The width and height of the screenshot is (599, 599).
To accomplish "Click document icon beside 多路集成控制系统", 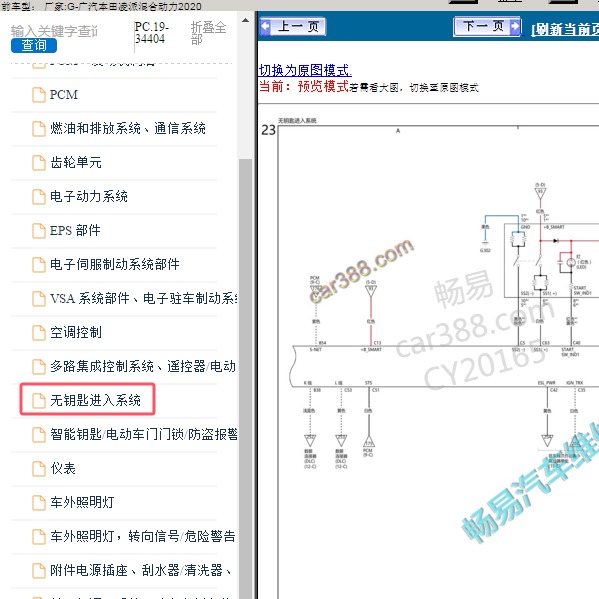I will click(39, 367).
